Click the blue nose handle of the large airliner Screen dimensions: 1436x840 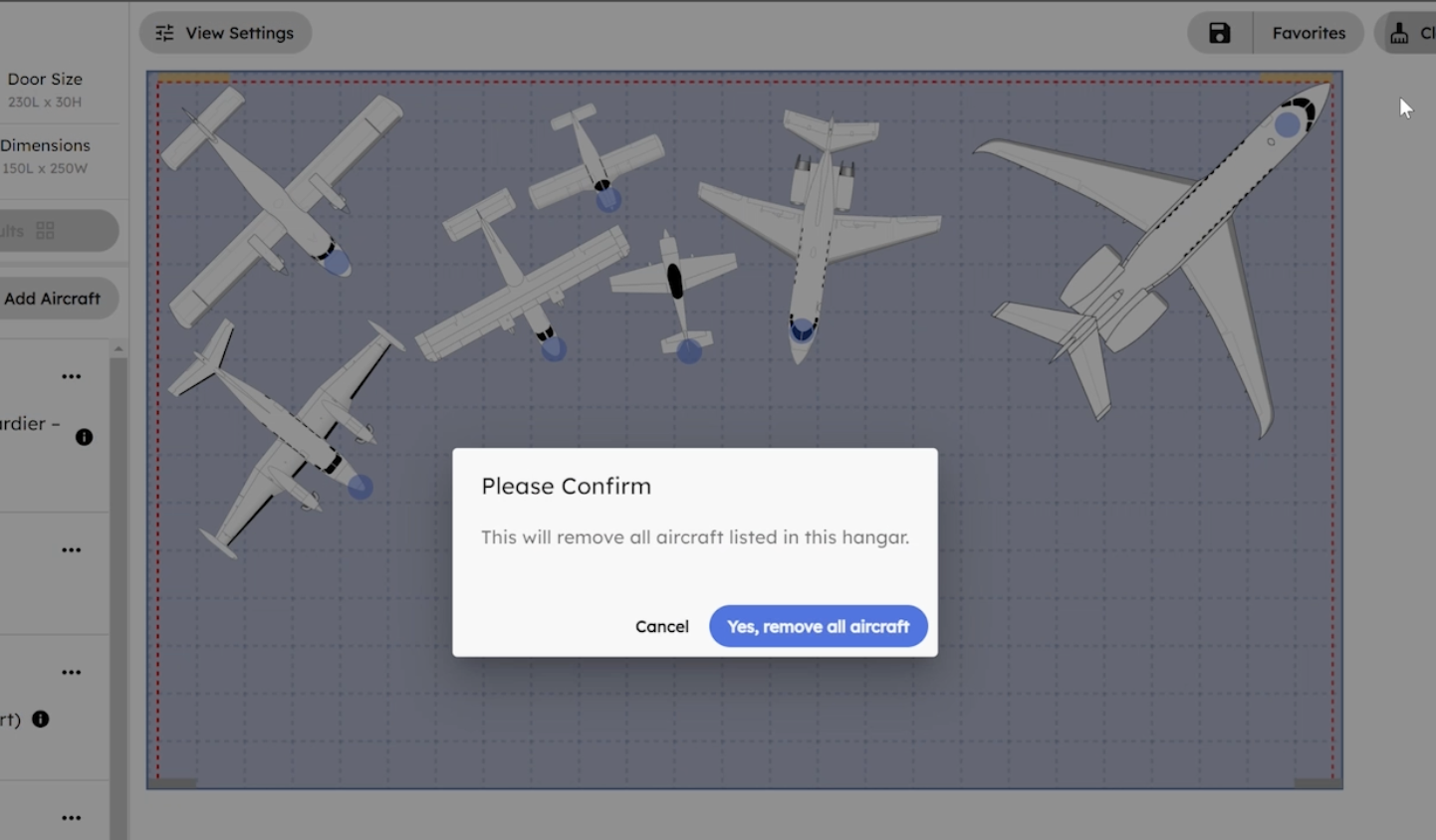click(x=1288, y=124)
